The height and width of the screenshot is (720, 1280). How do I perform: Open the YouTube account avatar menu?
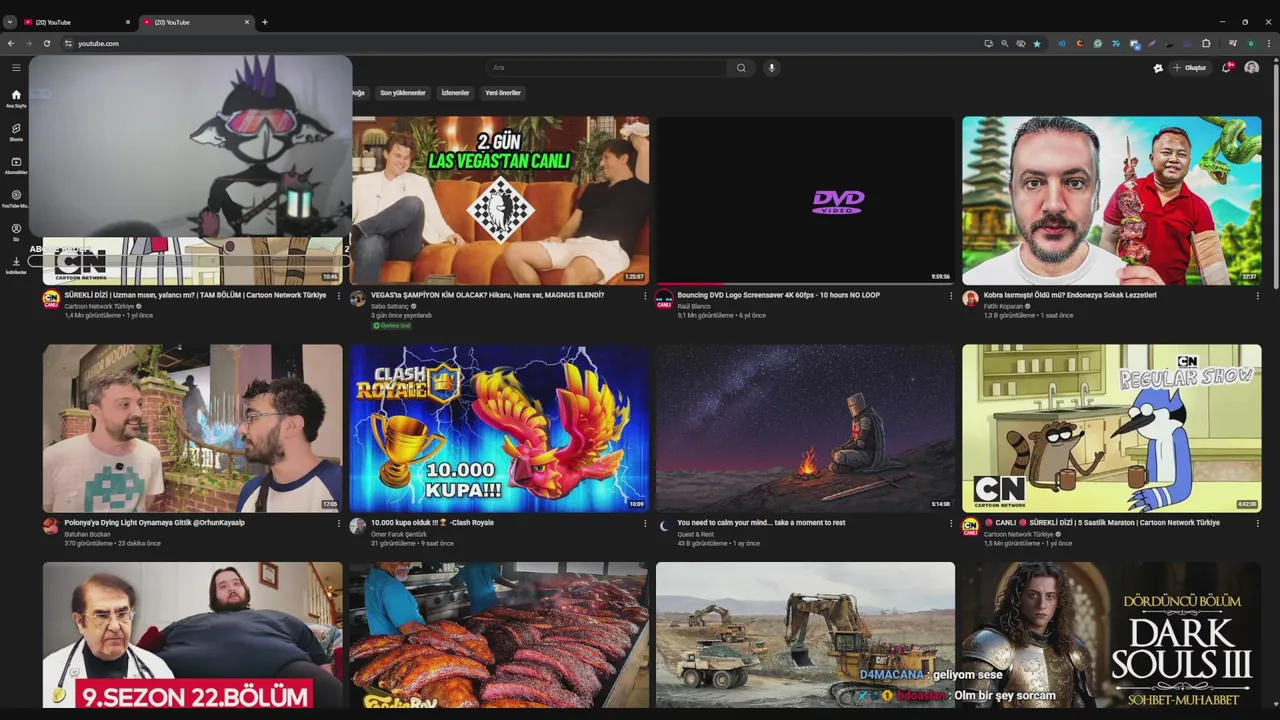pos(1251,68)
